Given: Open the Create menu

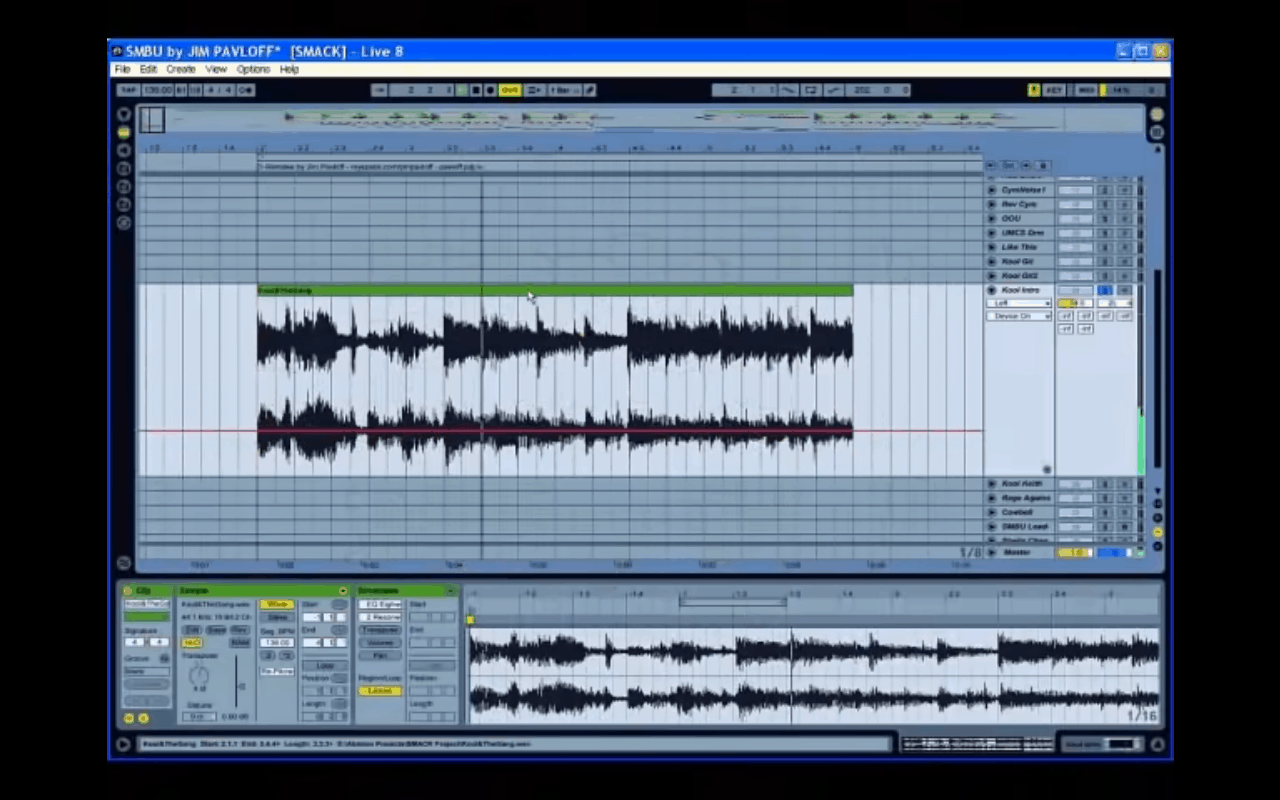Looking at the screenshot, I should [180, 69].
